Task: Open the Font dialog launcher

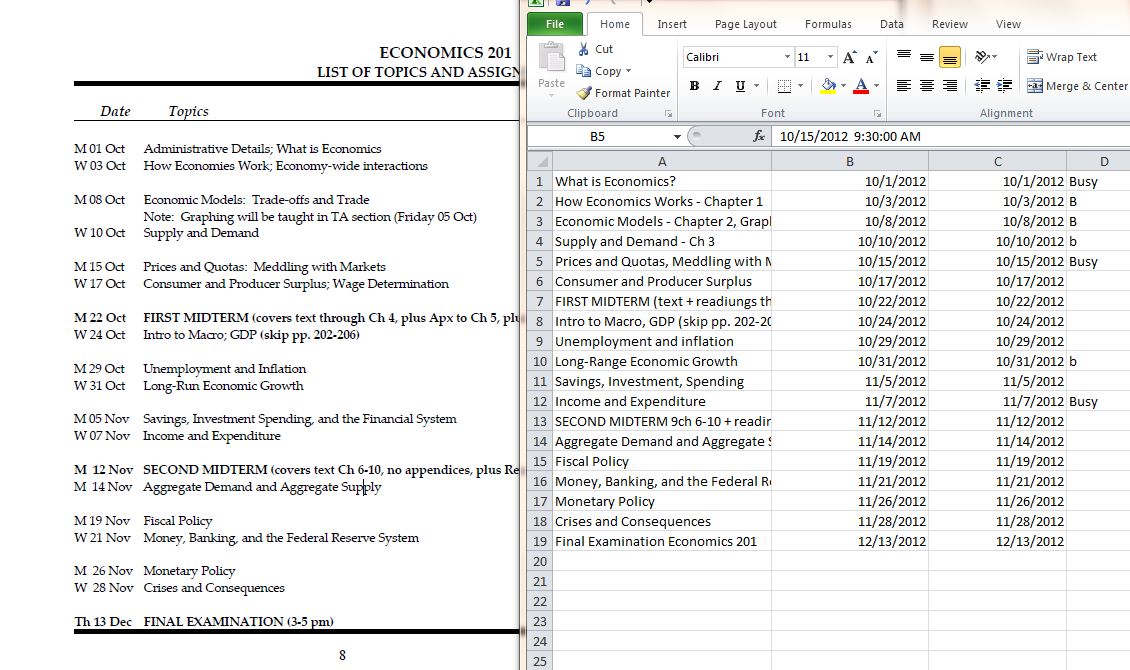Action: [x=877, y=114]
